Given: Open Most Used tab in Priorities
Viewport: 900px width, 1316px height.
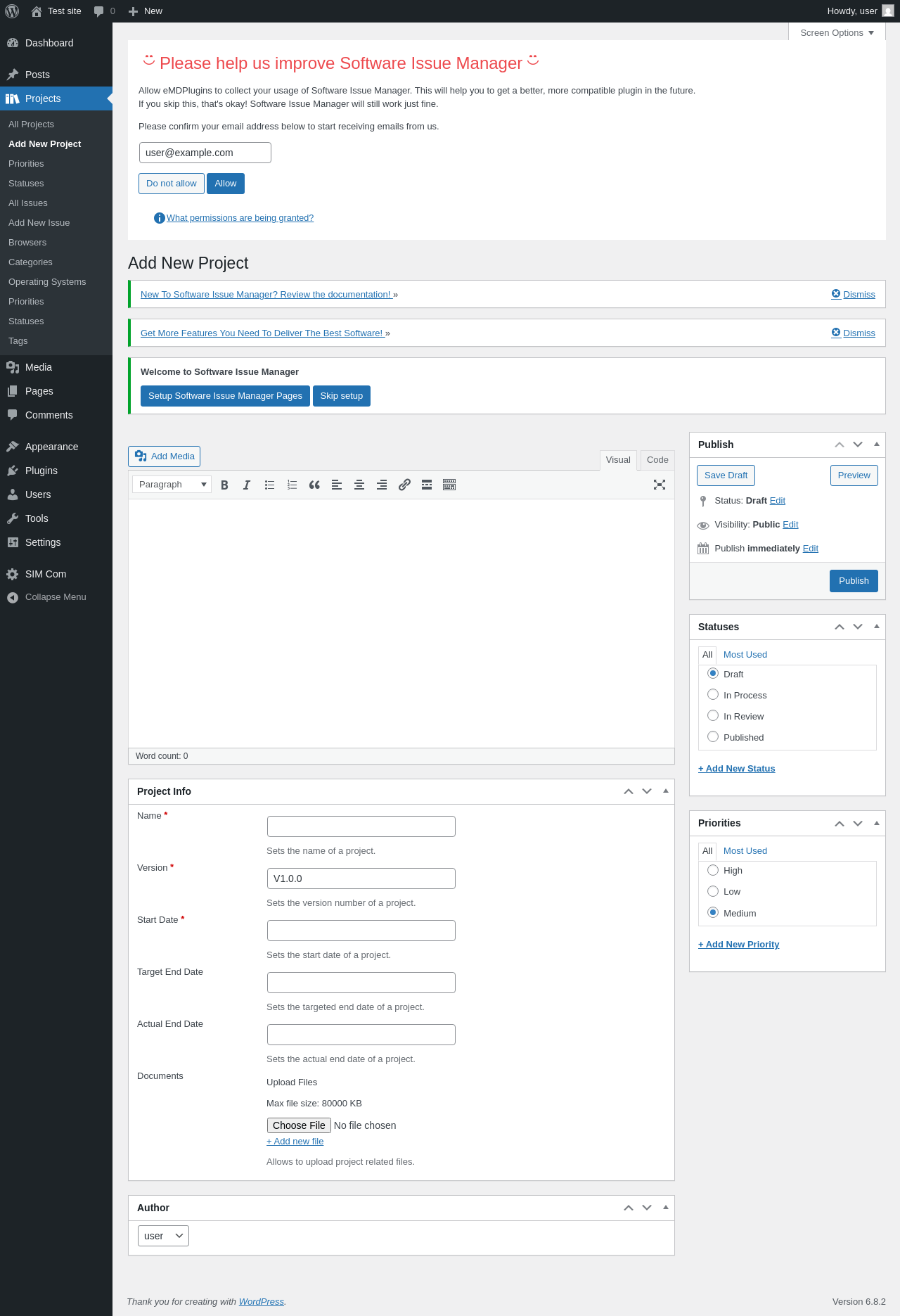Looking at the screenshot, I should pos(745,851).
